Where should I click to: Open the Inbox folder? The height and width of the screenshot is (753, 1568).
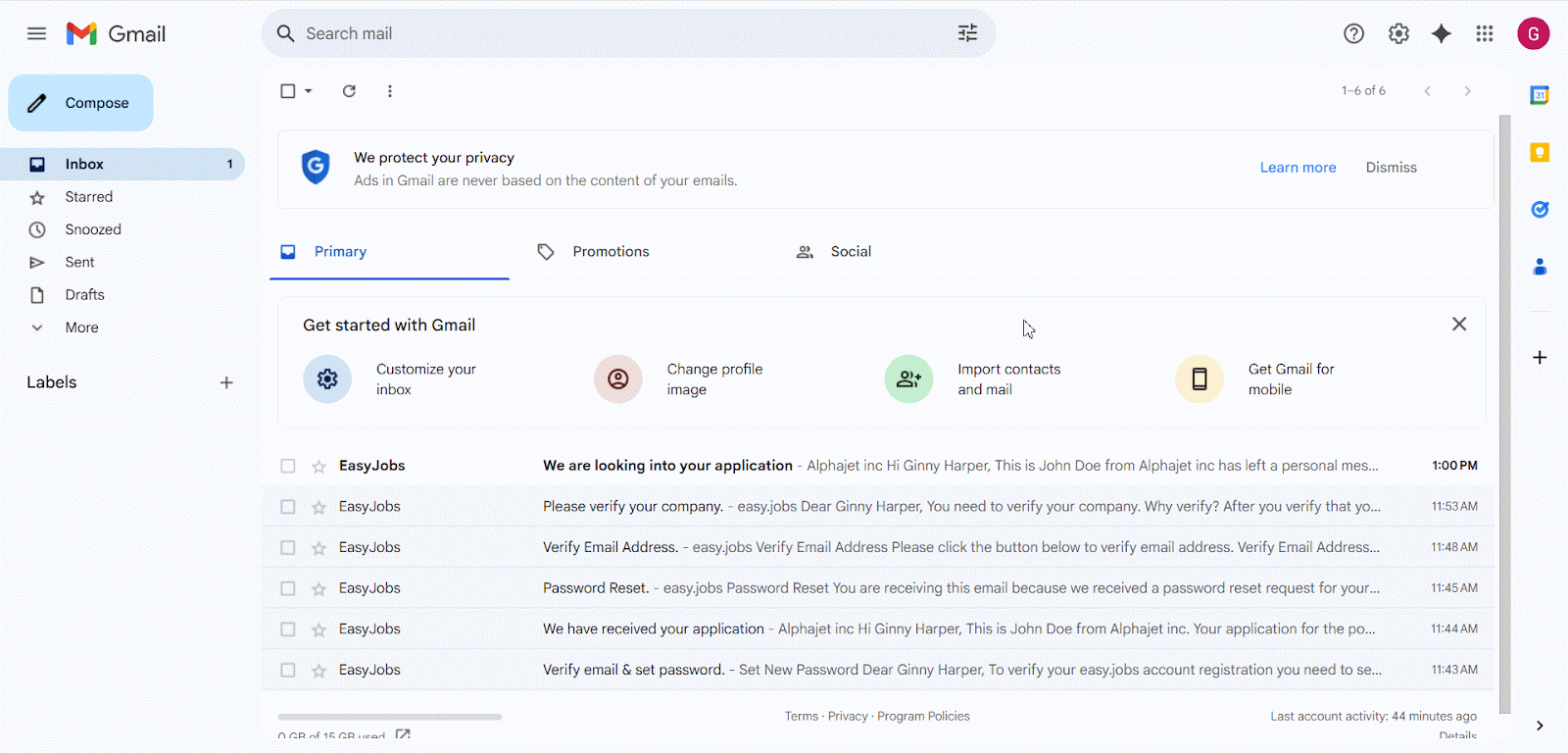click(x=122, y=164)
